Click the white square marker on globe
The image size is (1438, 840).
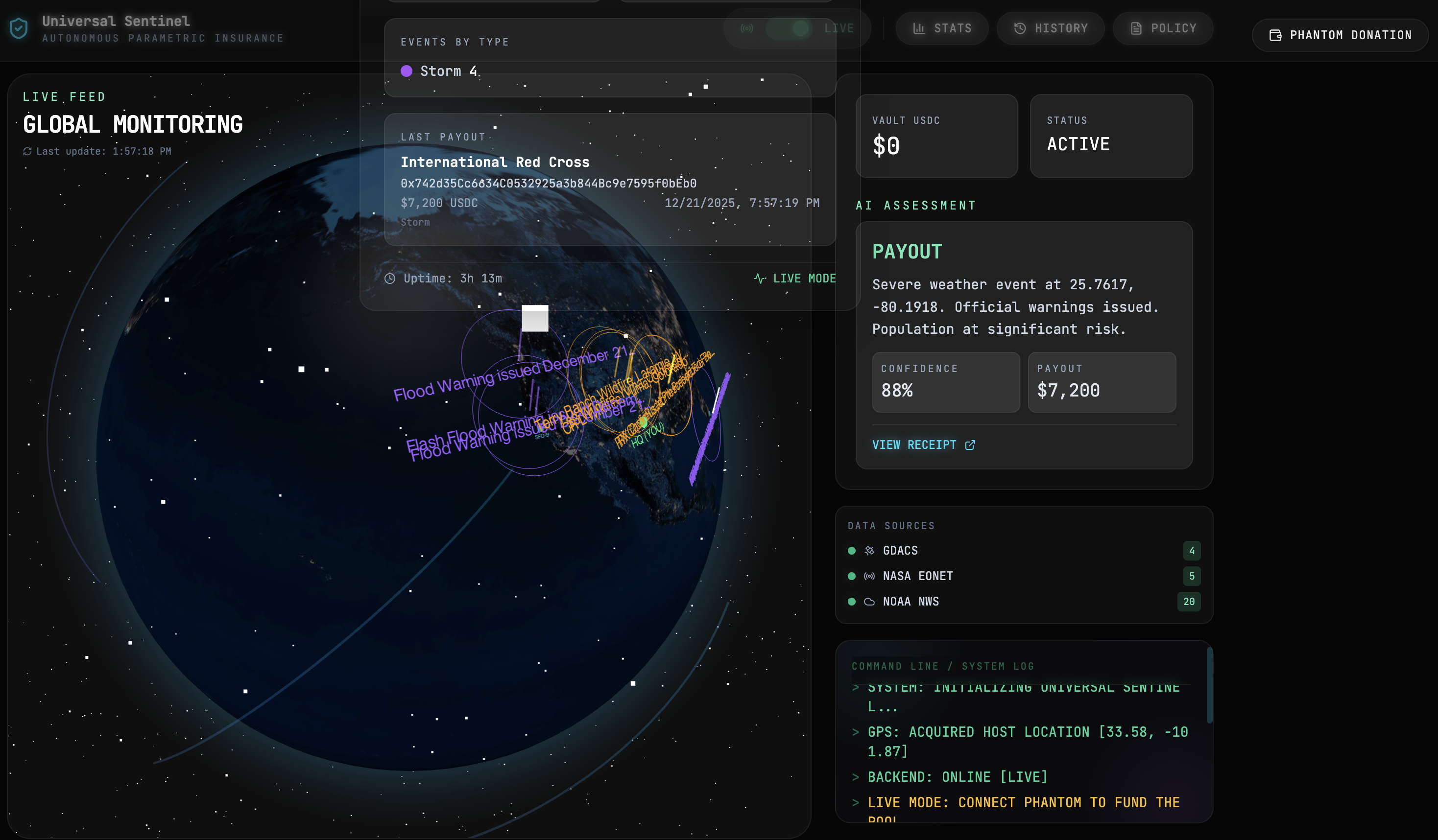click(535, 318)
